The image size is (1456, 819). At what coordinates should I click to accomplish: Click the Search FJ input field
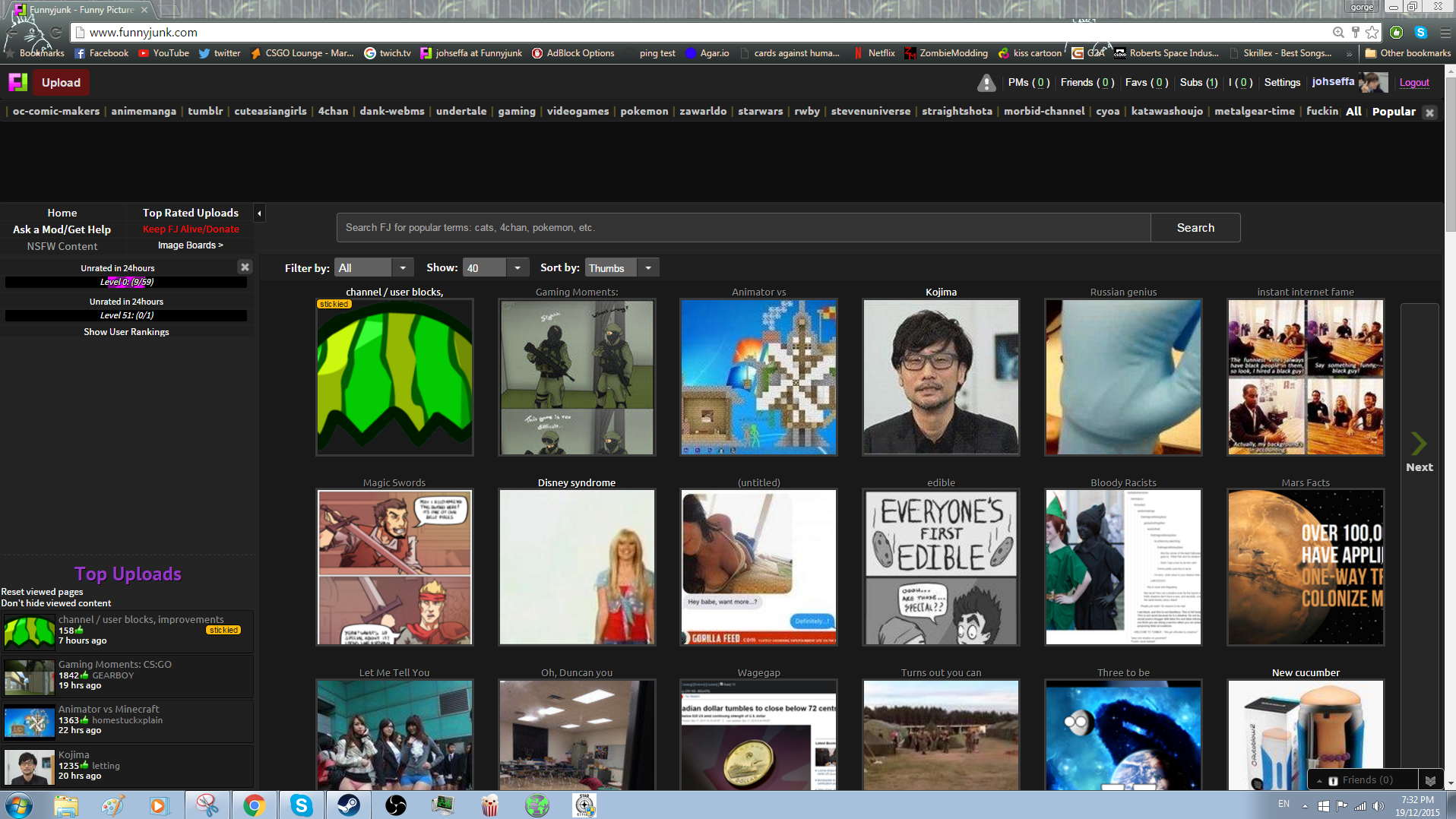[742, 228]
